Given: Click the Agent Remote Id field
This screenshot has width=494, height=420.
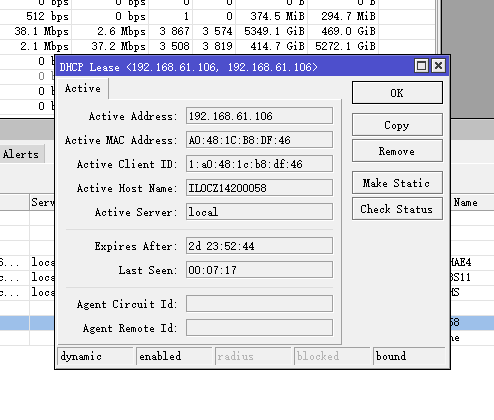Looking at the screenshot, I should click(x=259, y=328).
